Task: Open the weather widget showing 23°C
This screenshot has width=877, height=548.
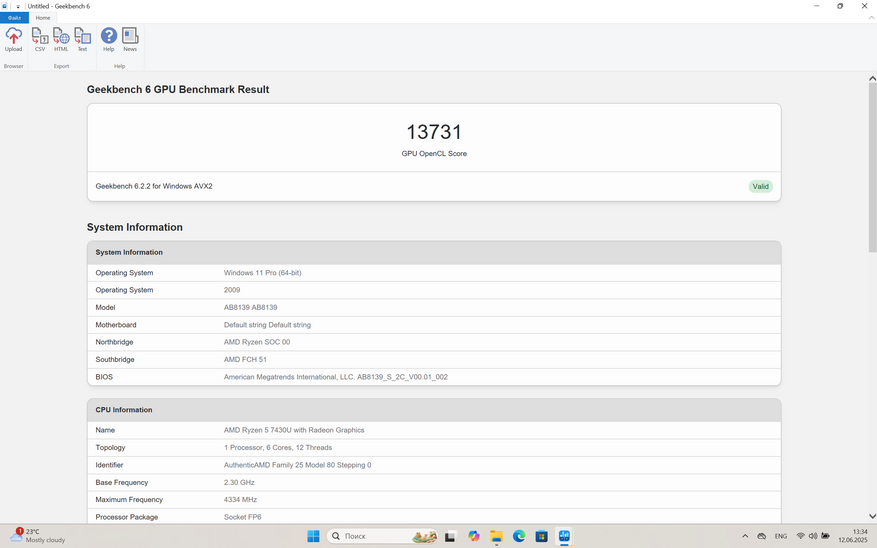Action: [x=38, y=536]
